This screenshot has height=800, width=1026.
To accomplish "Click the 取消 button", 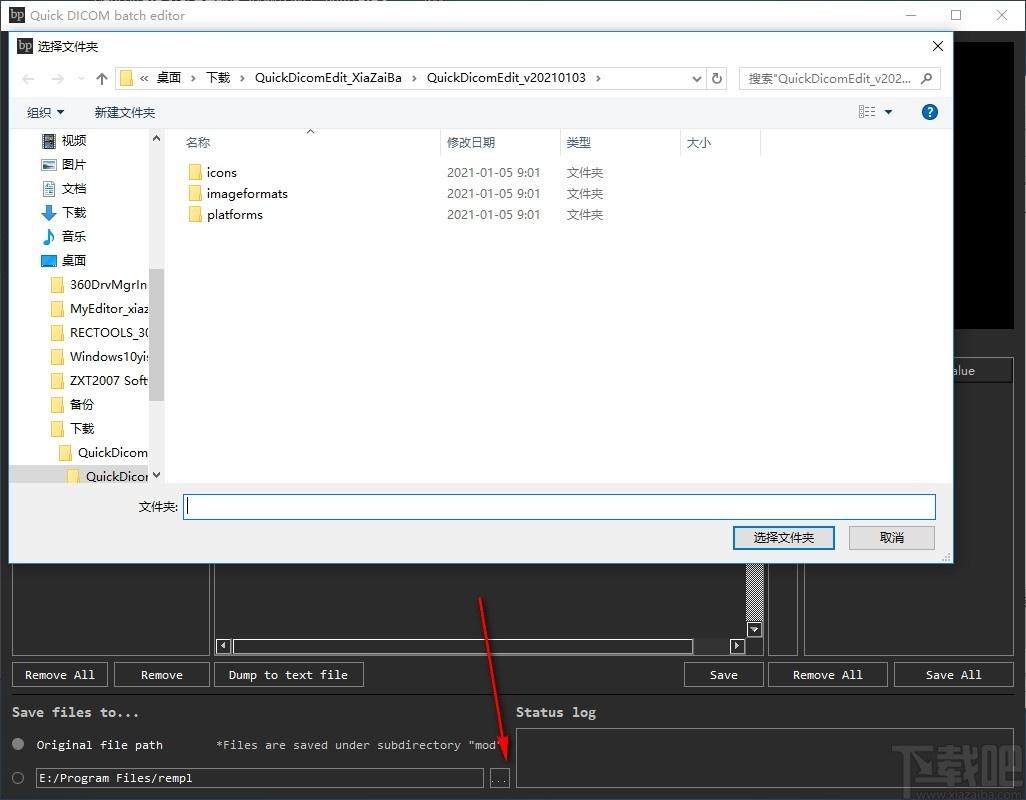I will 891,538.
